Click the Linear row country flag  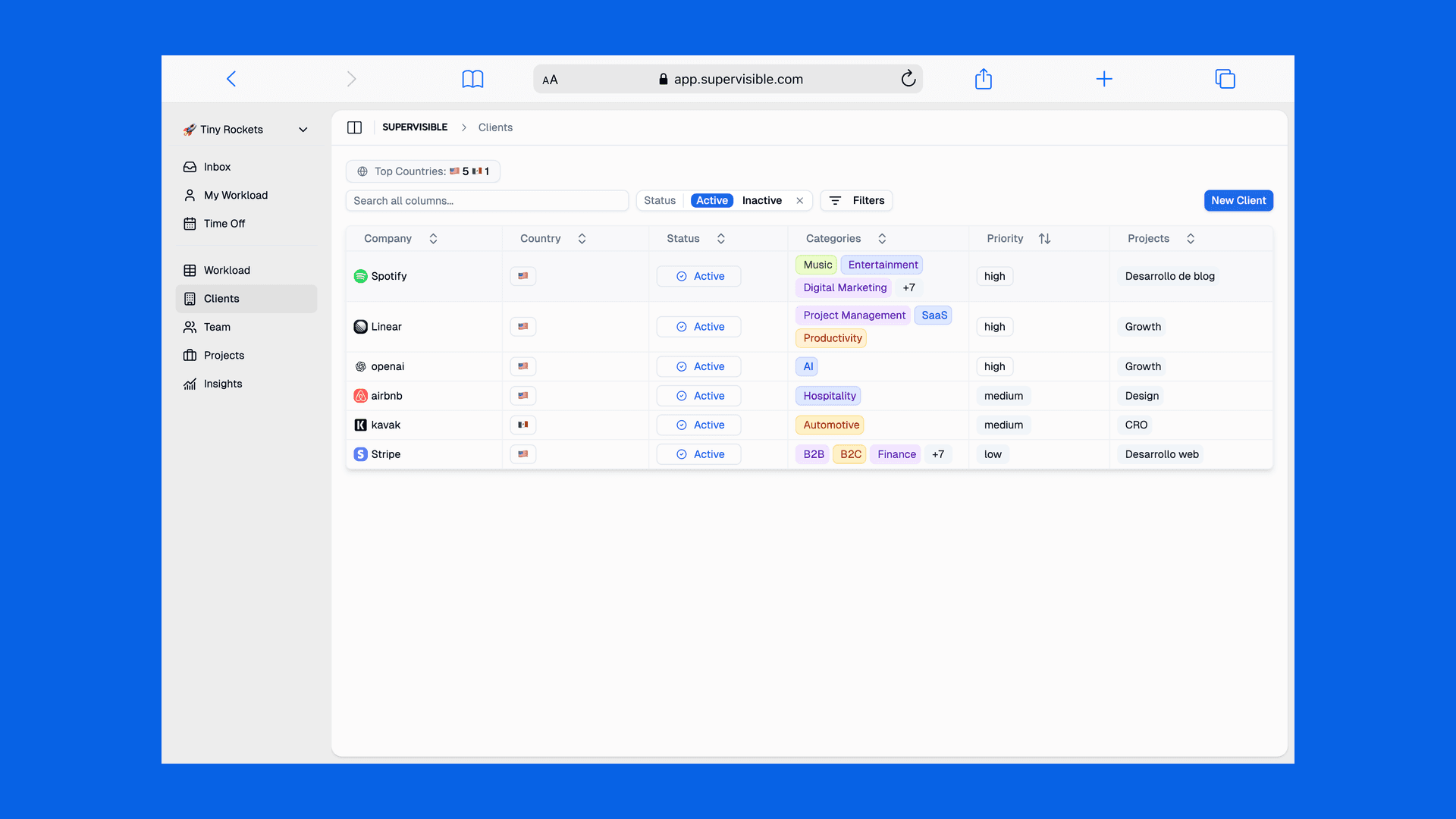coord(523,327)
